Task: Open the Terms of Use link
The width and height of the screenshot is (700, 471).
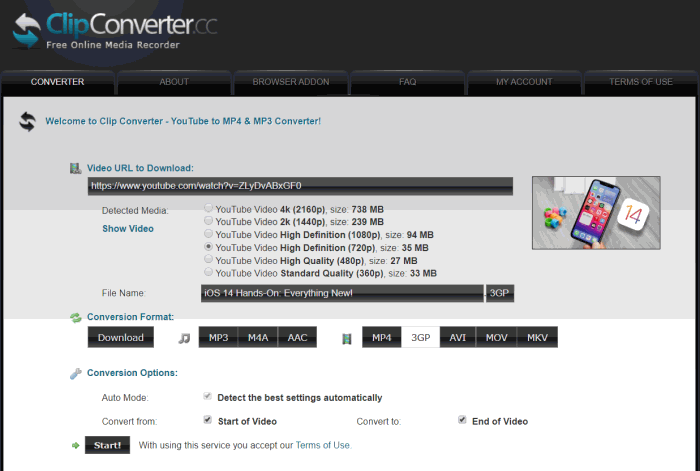Action: (x=323, y=445)
